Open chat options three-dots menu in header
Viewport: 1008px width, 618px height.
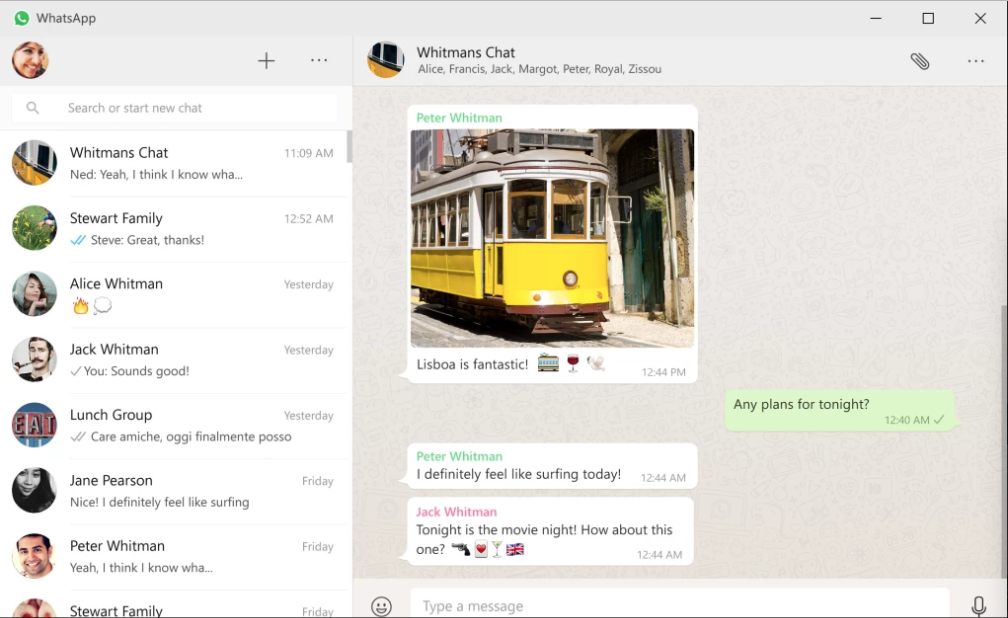pos(975,61)
